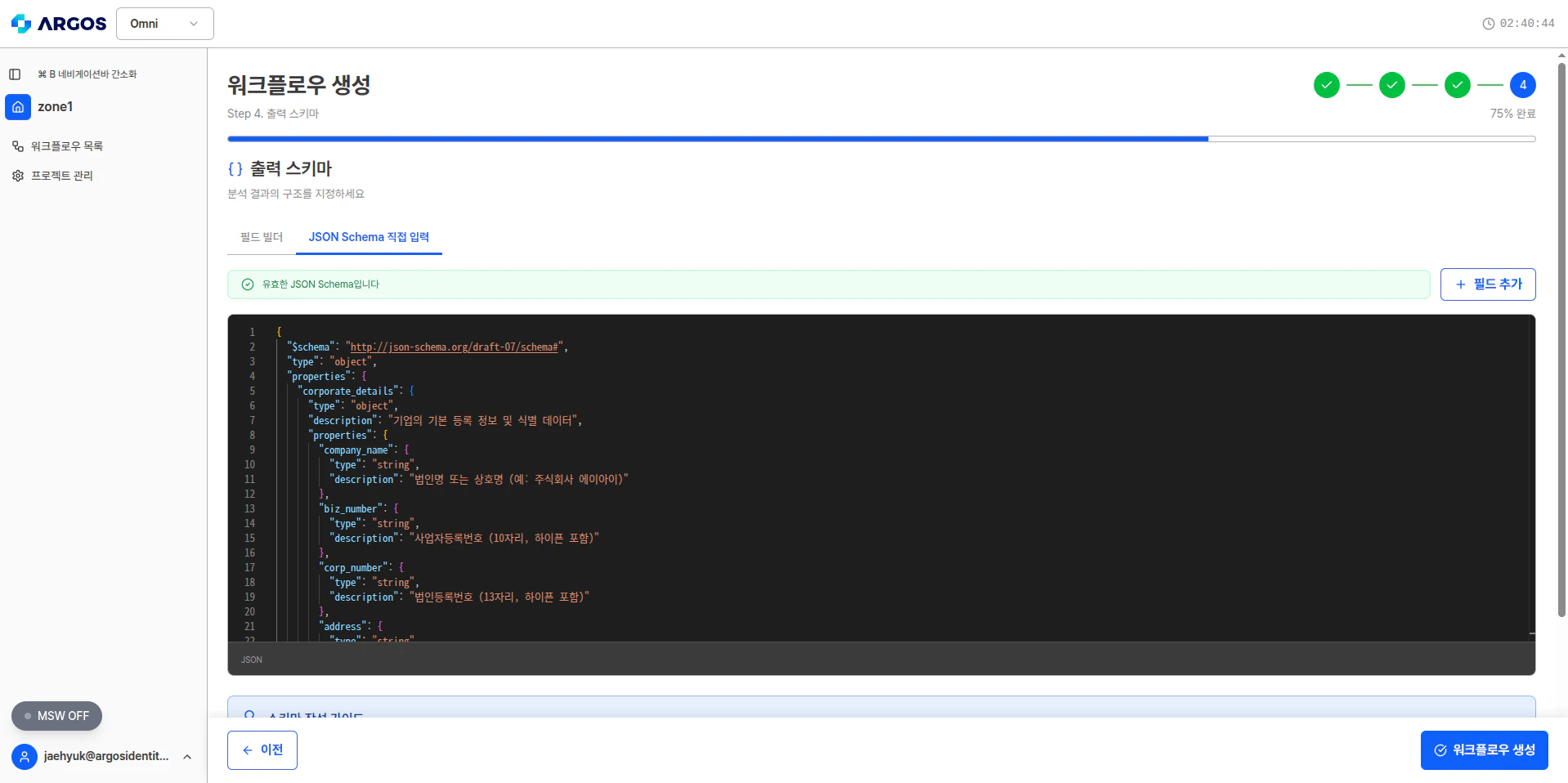Click the project settings gear icon
The width and height of the screenshot is (1568, 783).
pyautogui.click(x=18, y=176)
